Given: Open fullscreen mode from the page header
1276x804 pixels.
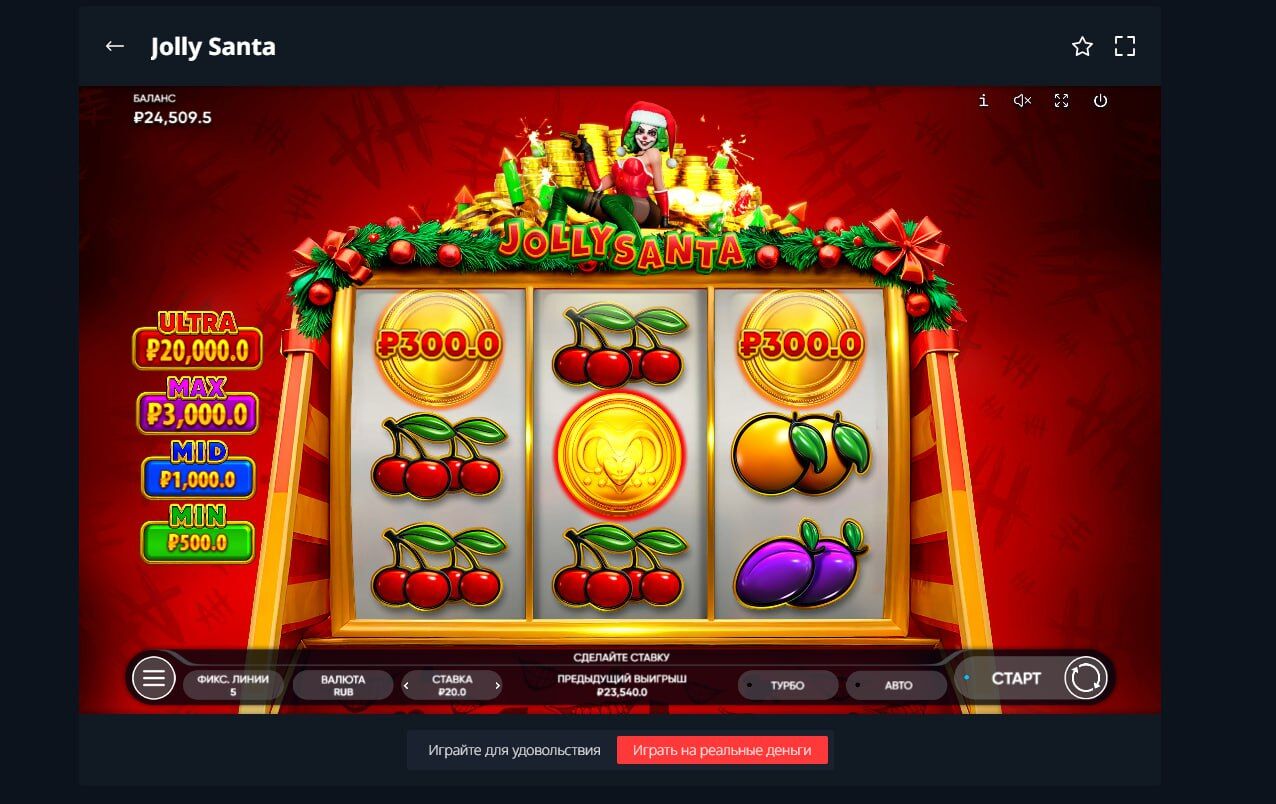Looking at the screenshot, I should click(x=1125, y=46).
